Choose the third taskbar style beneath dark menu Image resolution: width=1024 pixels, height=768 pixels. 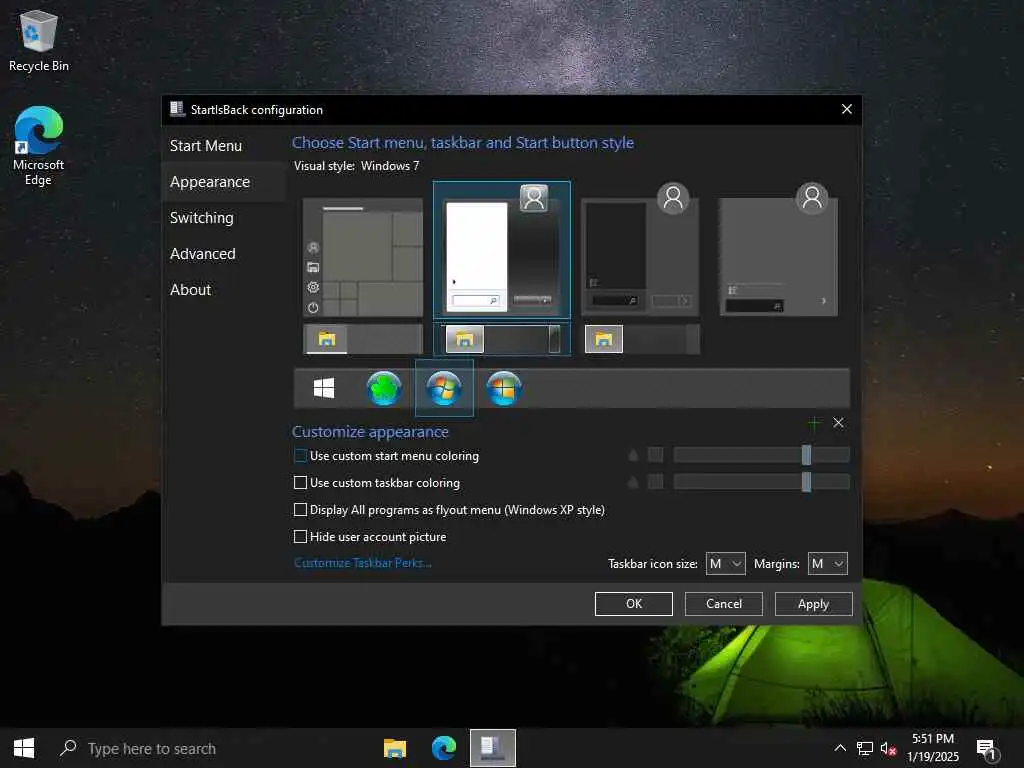click(640, 339)
